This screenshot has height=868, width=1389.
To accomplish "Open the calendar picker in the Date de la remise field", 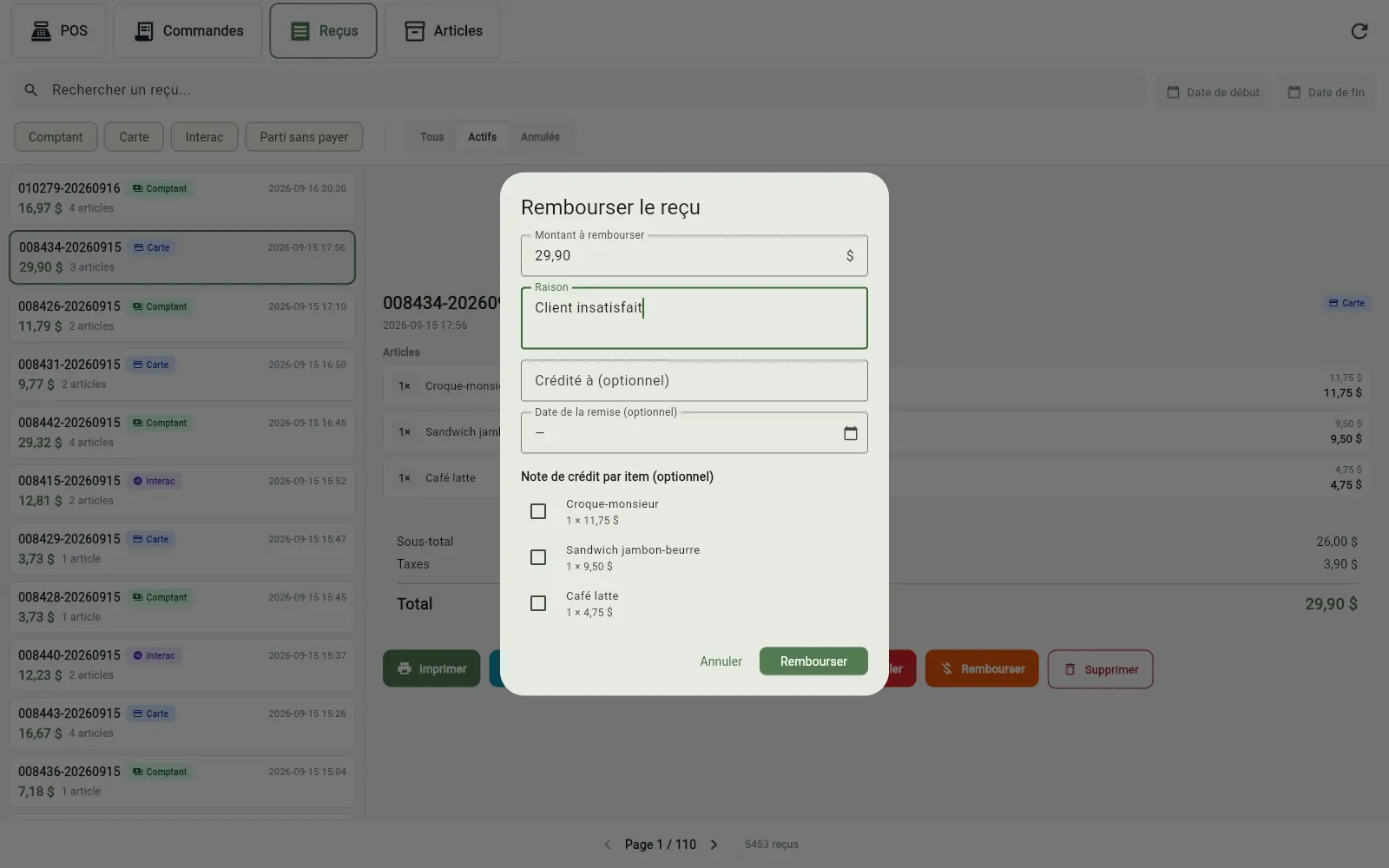I will click(851, 433).
